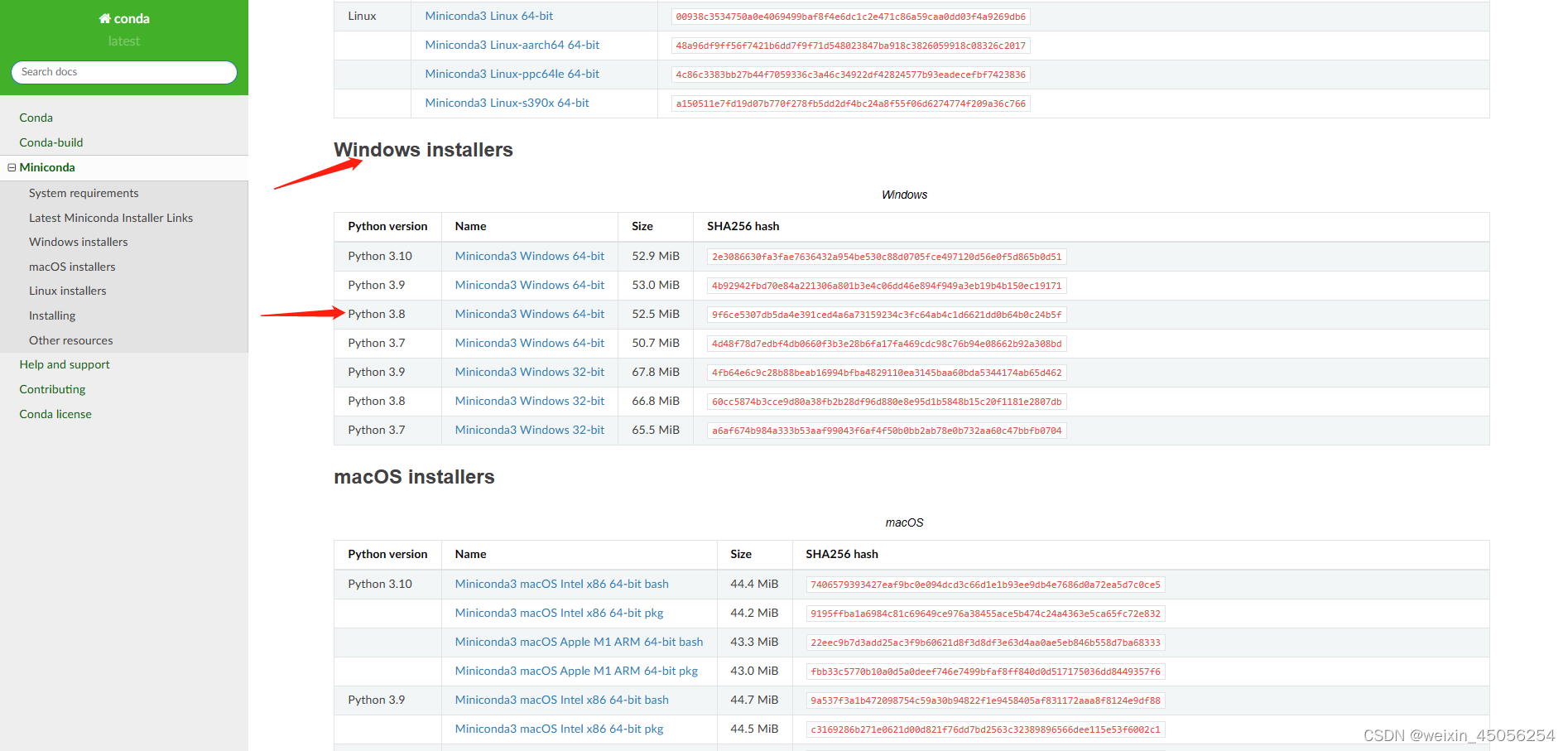Focus the Search docs field
Viewport: 1568px width, 751px height.
(x=124, y=72)
